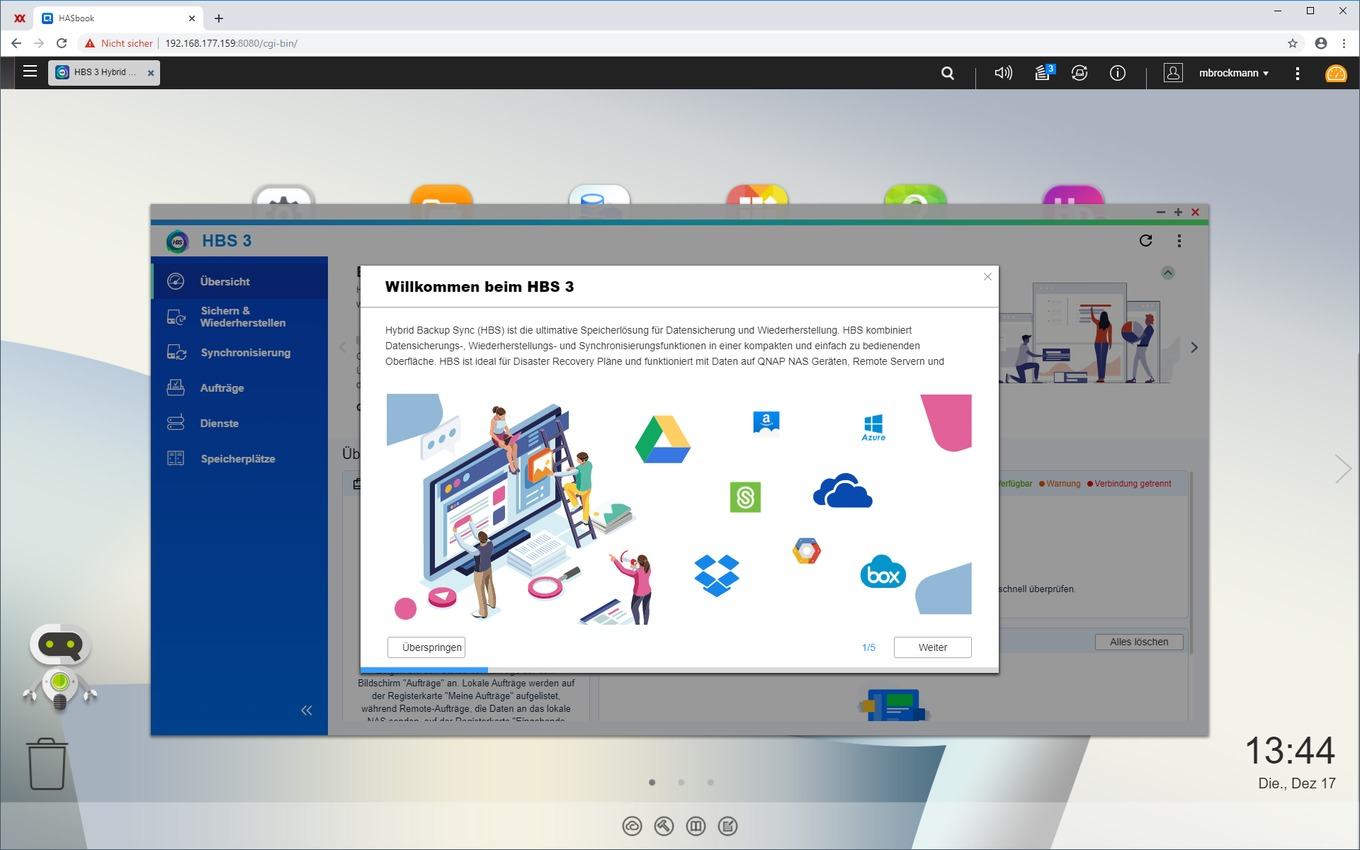The height and width of the screenshot is (850, 1360).
Task: Open the three-dot more options in QTS bar
Action: pyautogui.click(x=1297, y=73)
